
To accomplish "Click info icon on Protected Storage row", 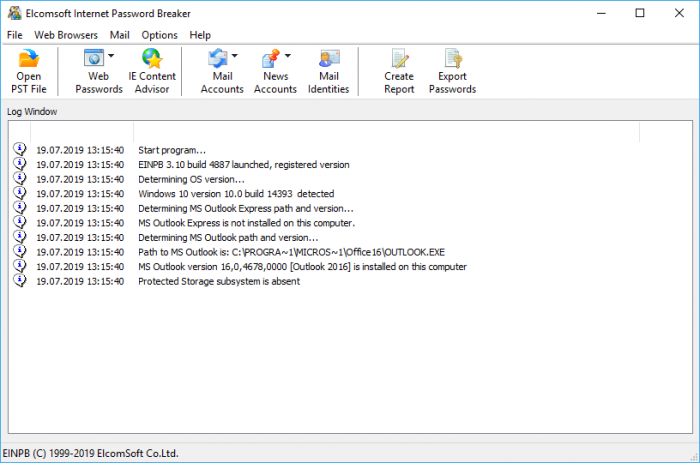I will tap(20, 280).
